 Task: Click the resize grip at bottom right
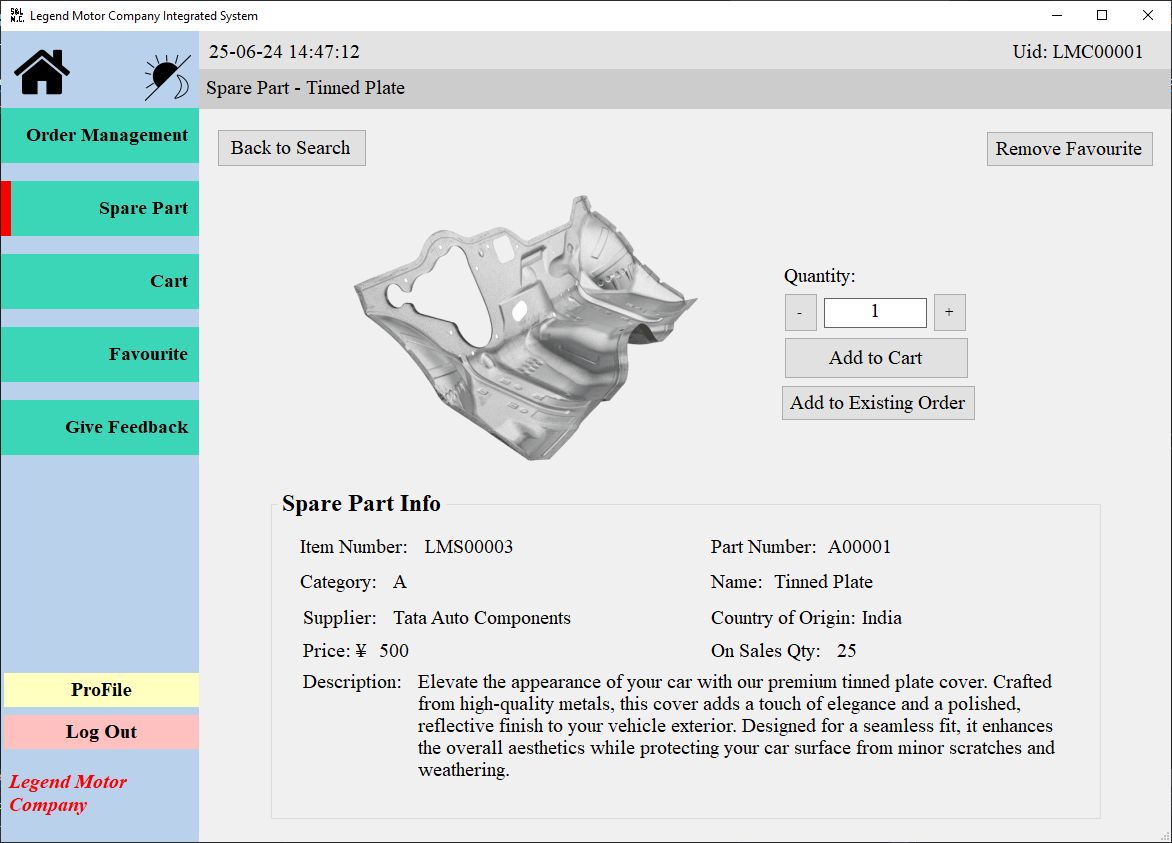pyautogui.click(x=1163, y=834)
